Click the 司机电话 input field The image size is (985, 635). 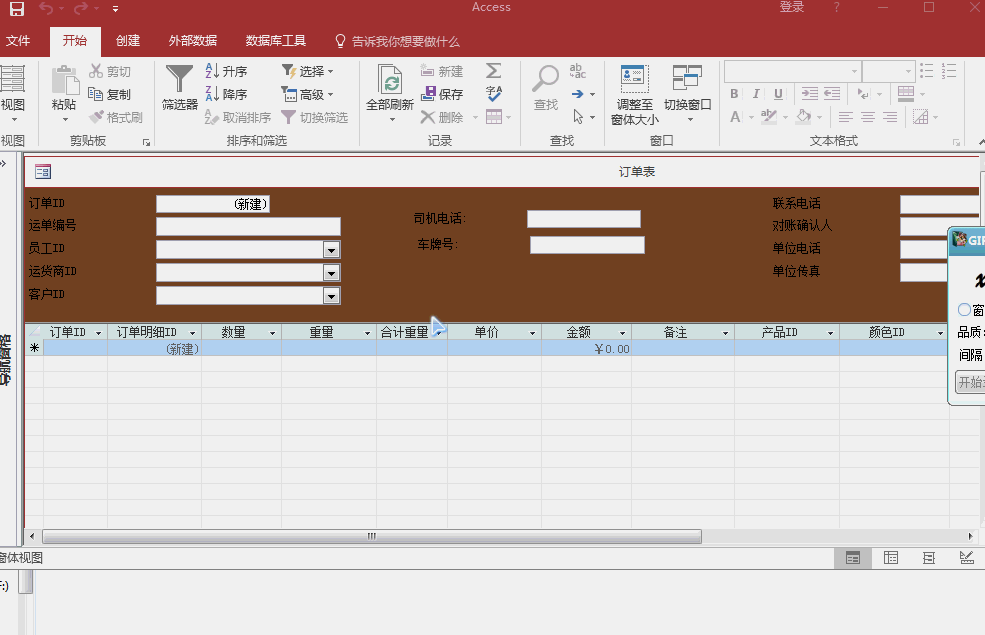point(584,219)
